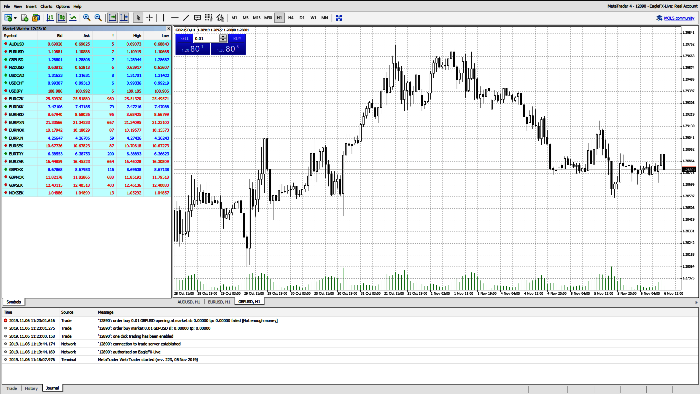Image resolution: width=700 pixels, height=394 pixels.
Task: Select the trendline drawing tool
Action: pyautogui.click(x=186, y=17)
